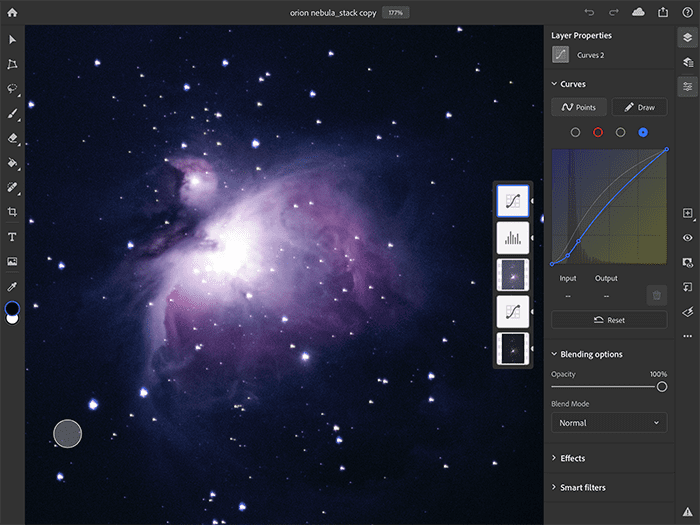This screenshot has width=700, height=525.
Task: Select the Crop tool
Action: tap(12, 212)
